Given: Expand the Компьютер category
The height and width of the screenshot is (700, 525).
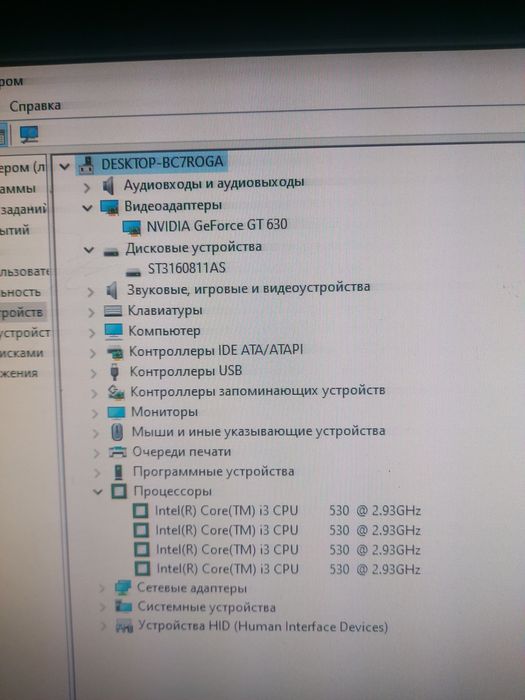Looking at the screenshot, I should tap(92, 333).
